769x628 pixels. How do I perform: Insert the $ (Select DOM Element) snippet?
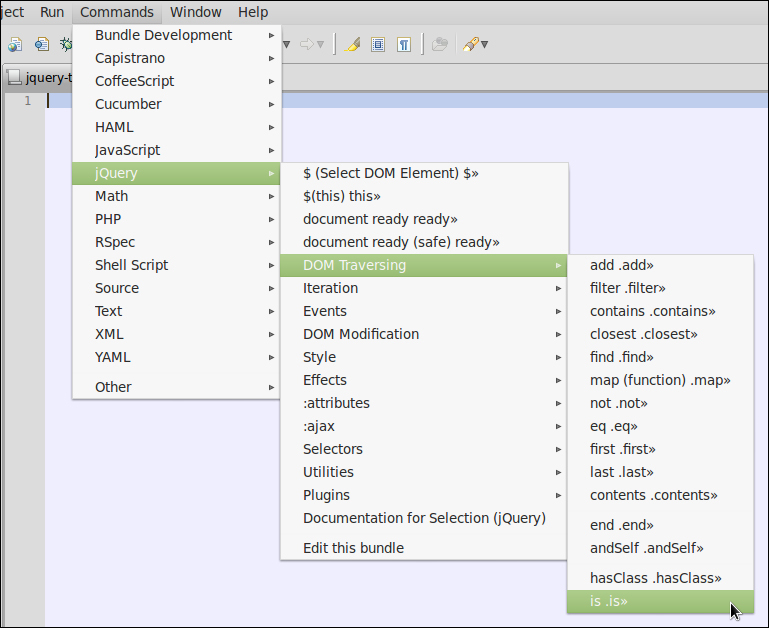424,173
